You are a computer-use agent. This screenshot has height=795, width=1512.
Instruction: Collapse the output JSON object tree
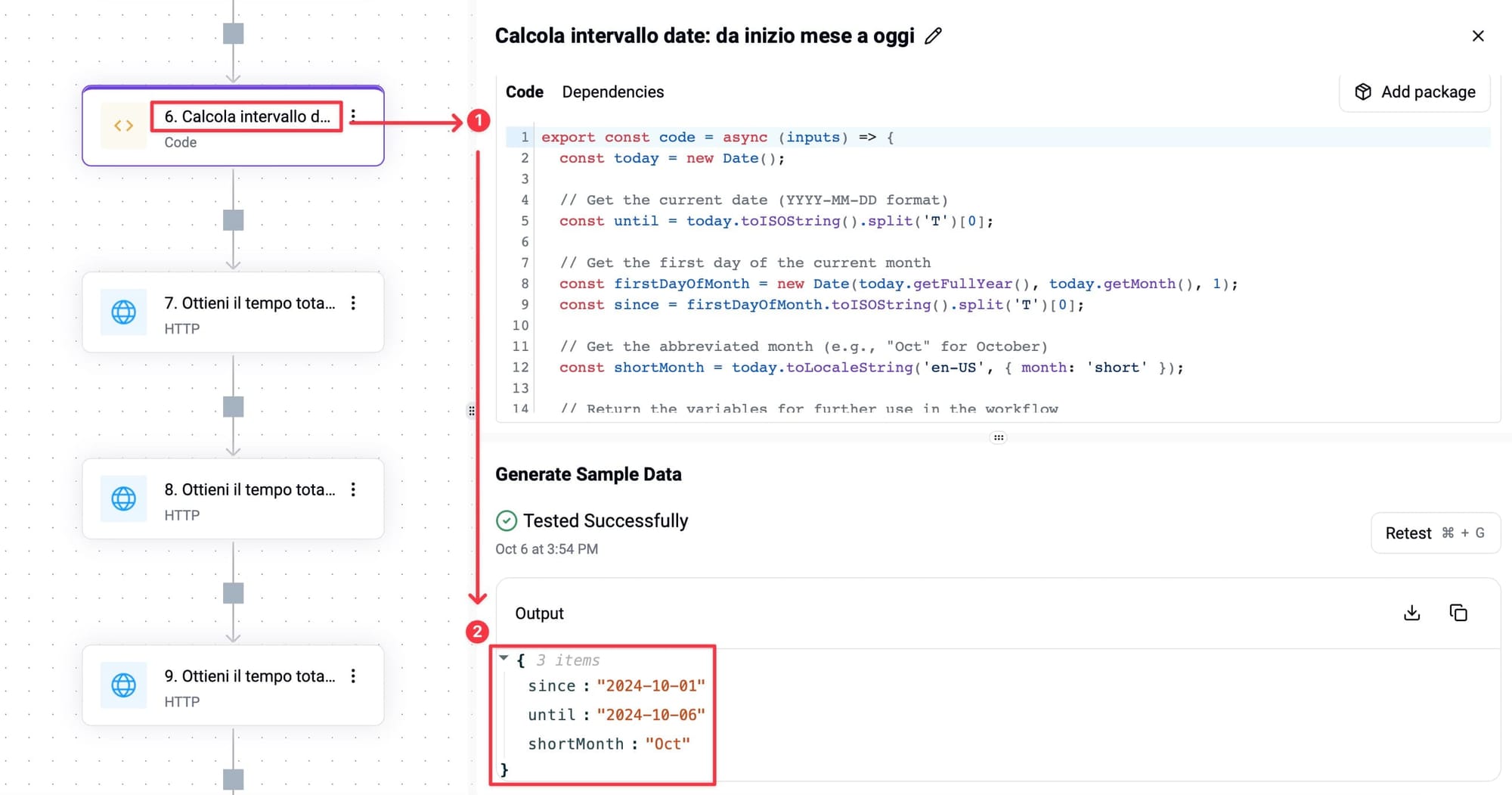503,659
